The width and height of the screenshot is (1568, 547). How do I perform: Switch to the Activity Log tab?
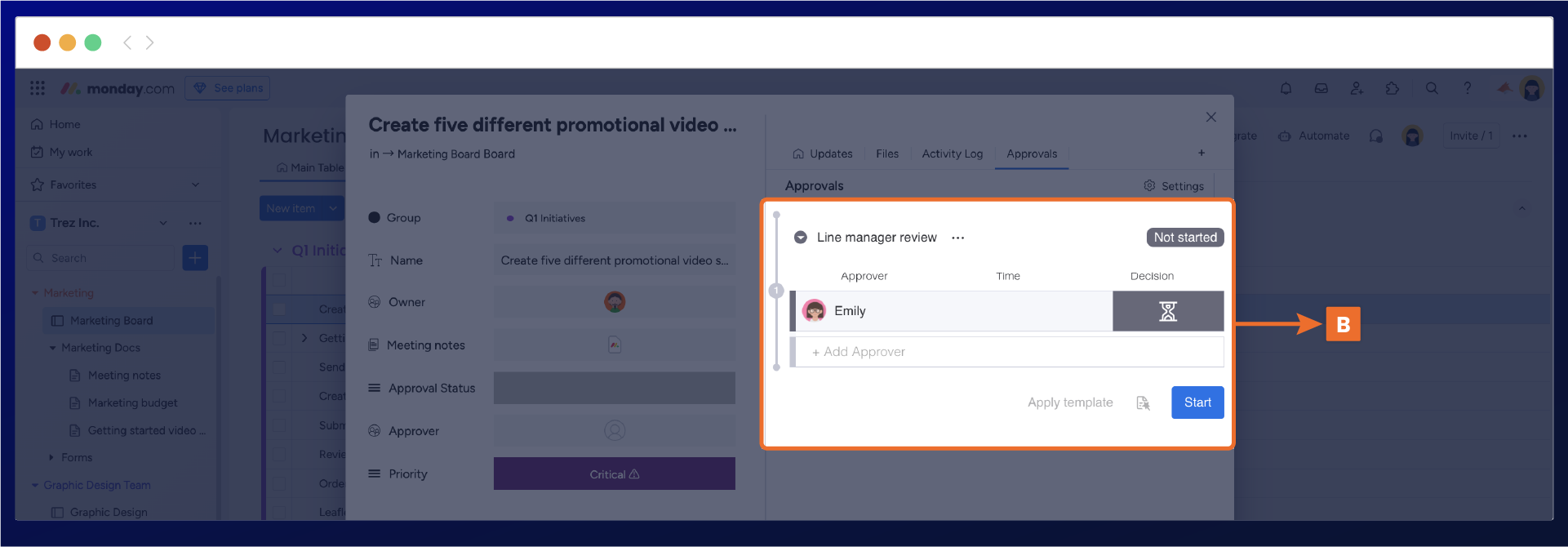point(952,153)
